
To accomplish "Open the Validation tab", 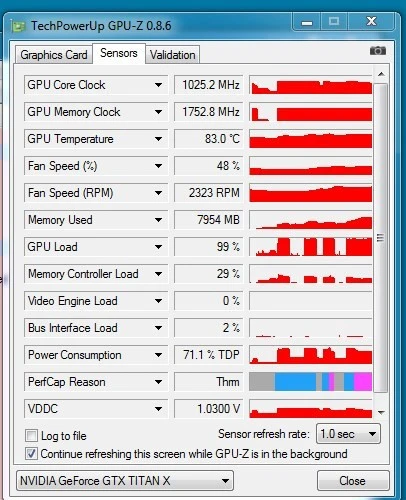I will point(173,55).
